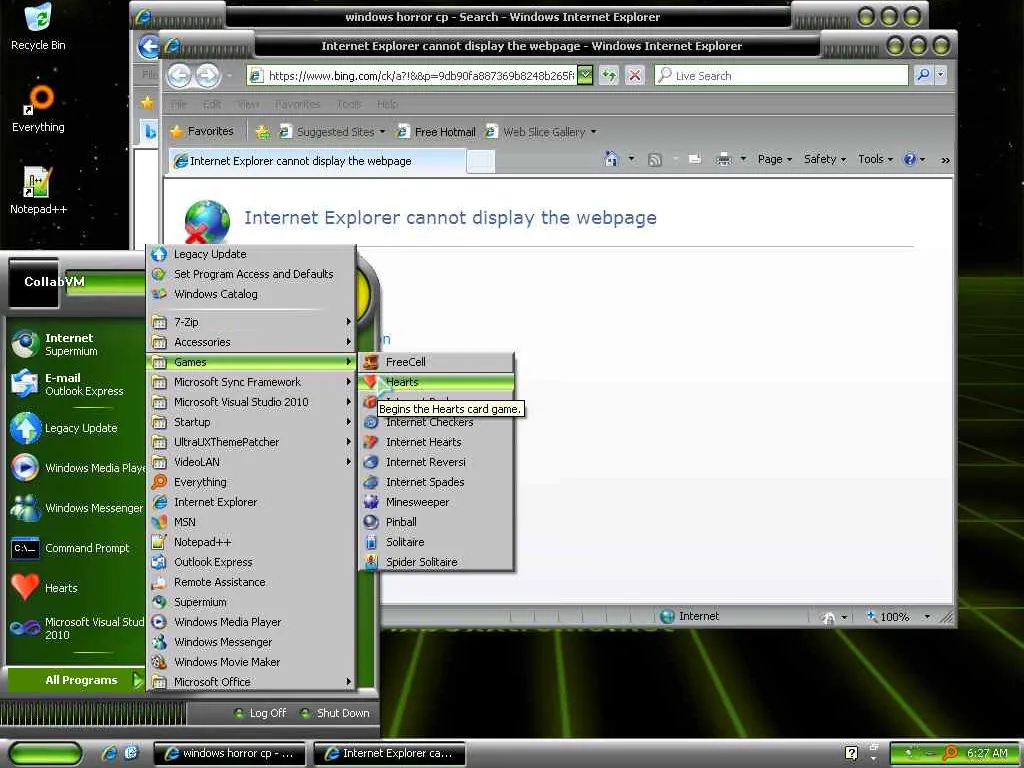1024x768 pixels.
Task: Expand the Microsoft Office folder
Action: 251,682
